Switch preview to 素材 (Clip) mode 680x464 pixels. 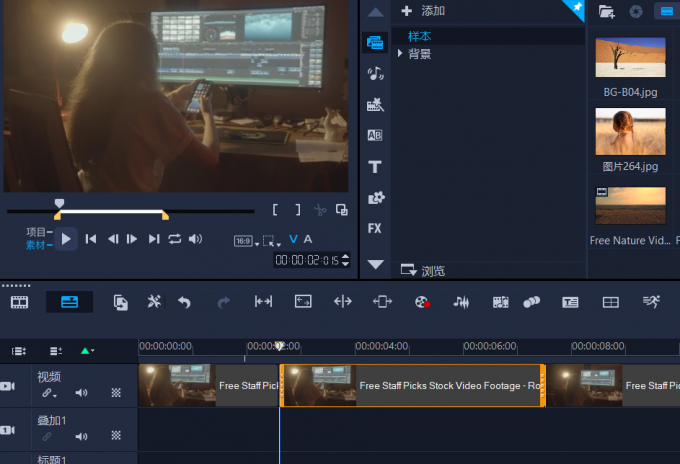point(36,245)
